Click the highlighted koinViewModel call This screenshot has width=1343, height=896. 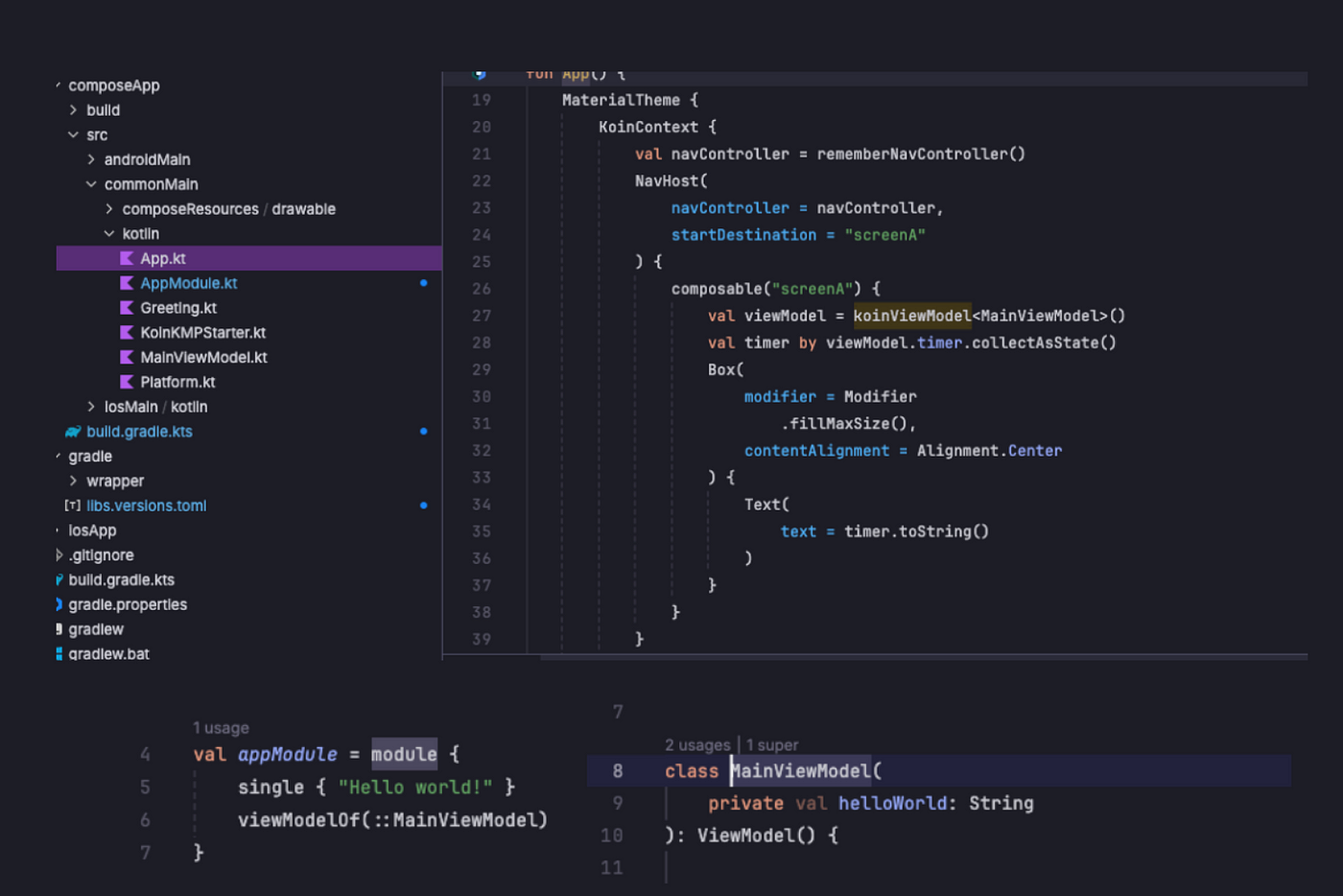click(x=912, y=316)
